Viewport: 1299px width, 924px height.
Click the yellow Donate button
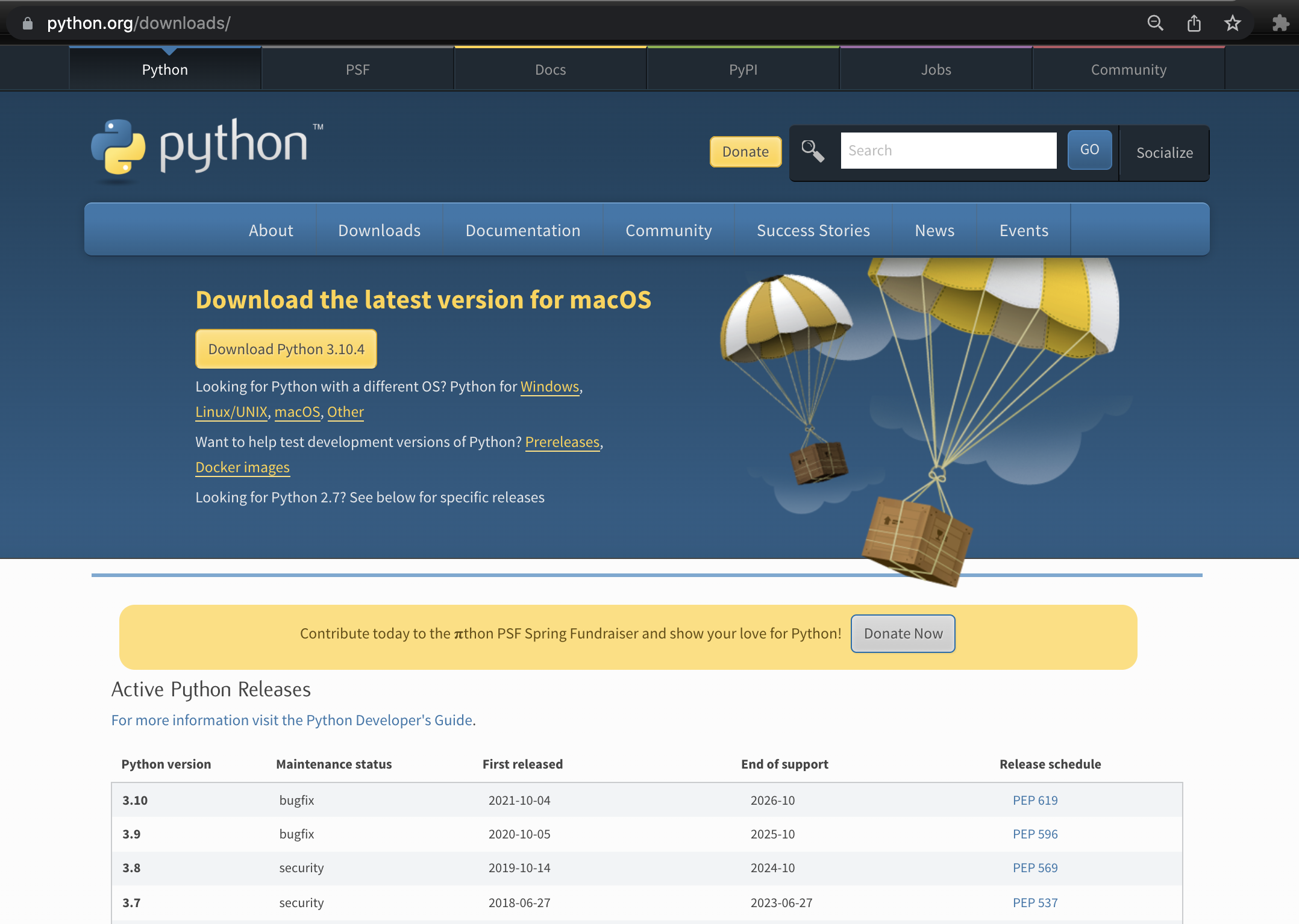tap(745, 152)
